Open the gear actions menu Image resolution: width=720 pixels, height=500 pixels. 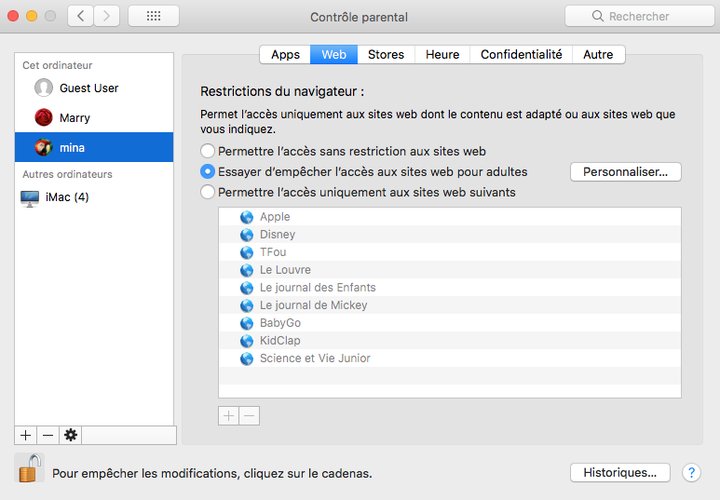pos(70,435)
